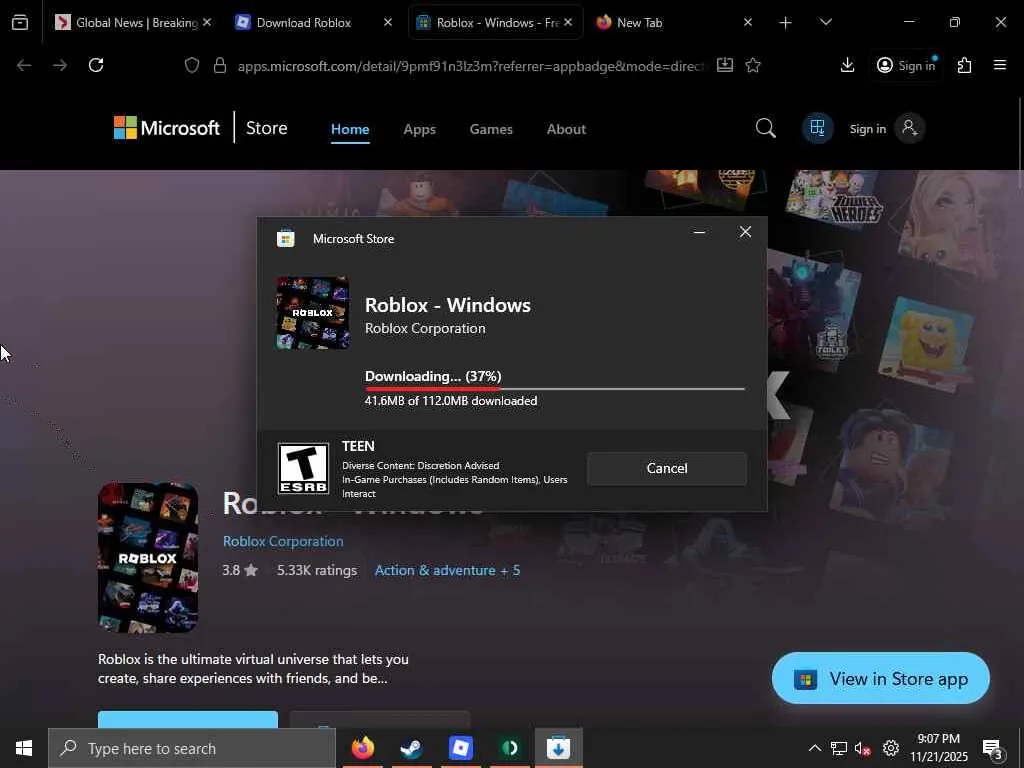
Task: Open Roblox Corporation publisher link
Action: point(283,541)
